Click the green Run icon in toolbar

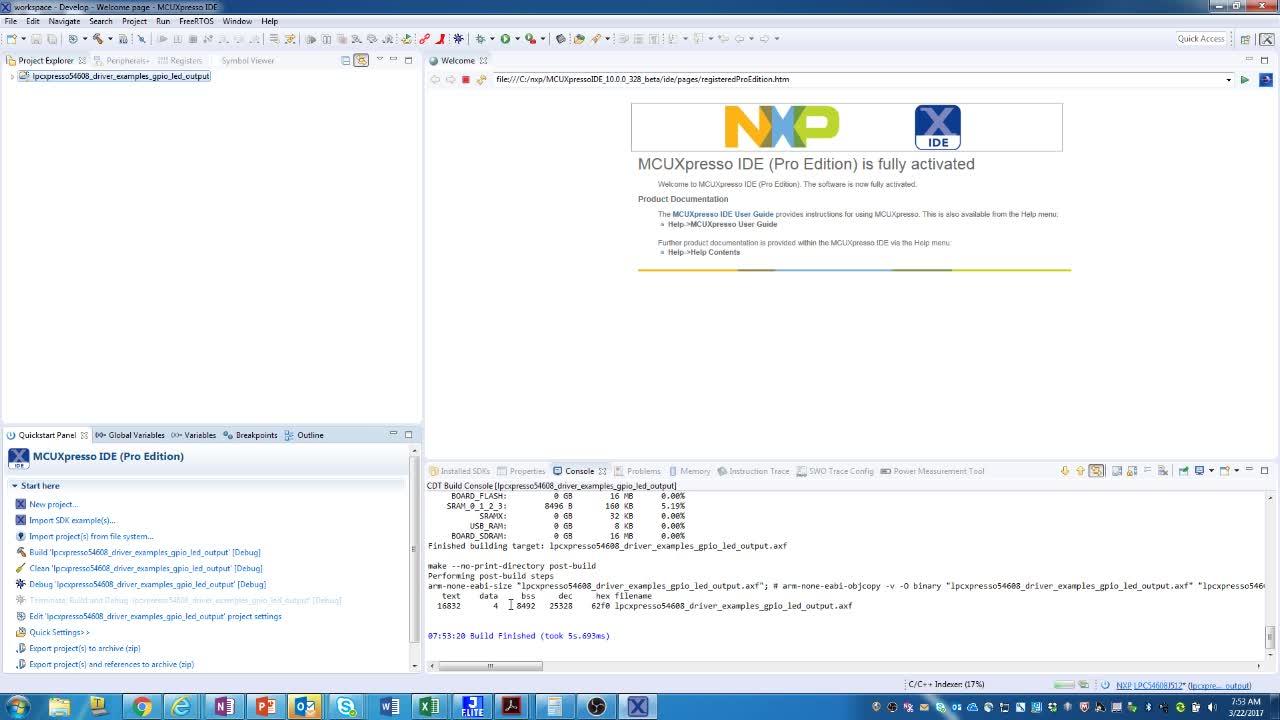(505, 39)
